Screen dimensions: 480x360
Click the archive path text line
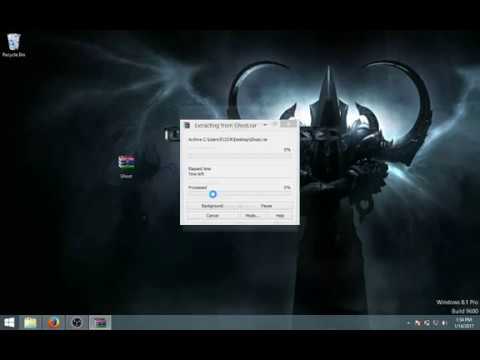(228, 139)
